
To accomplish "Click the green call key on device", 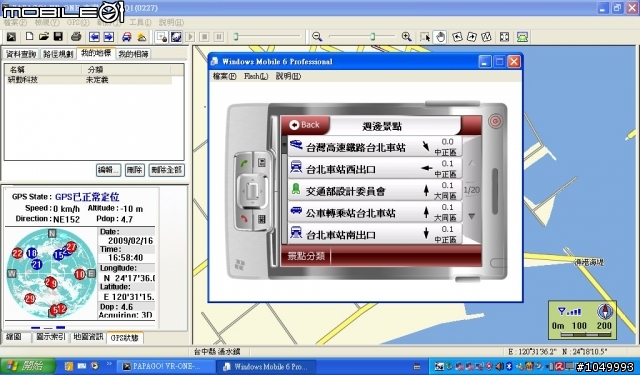I will 244,164.
